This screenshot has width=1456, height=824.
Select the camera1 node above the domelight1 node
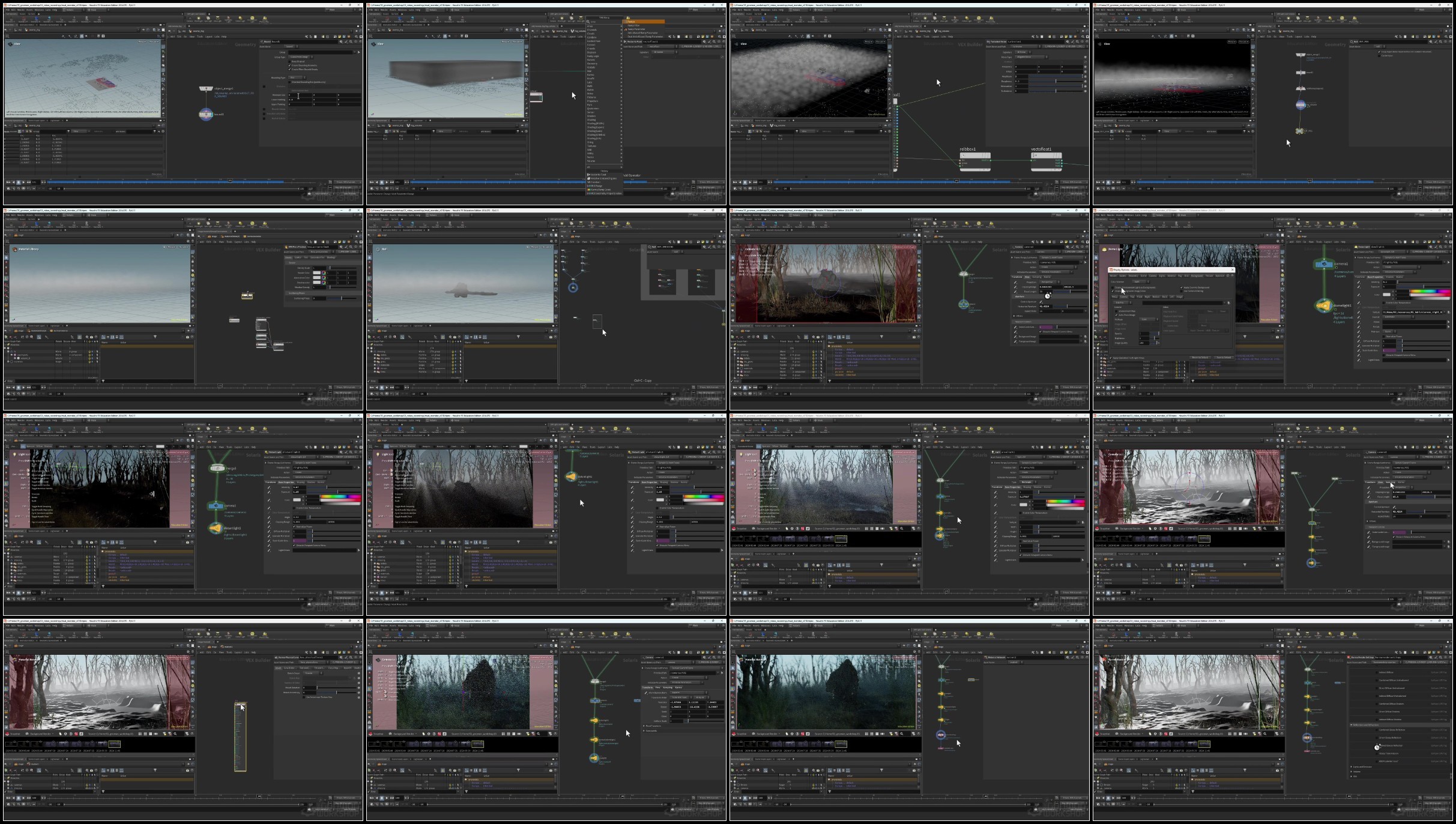[1324, 264]
